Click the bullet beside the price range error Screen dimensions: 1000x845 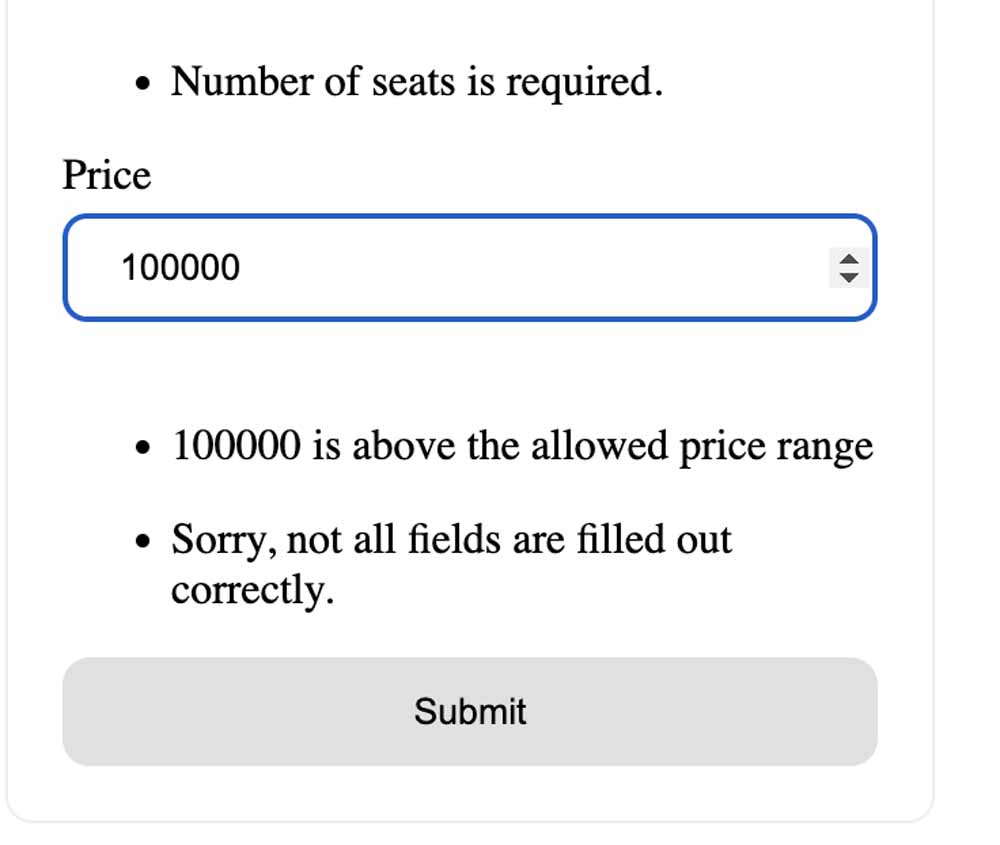144,446
